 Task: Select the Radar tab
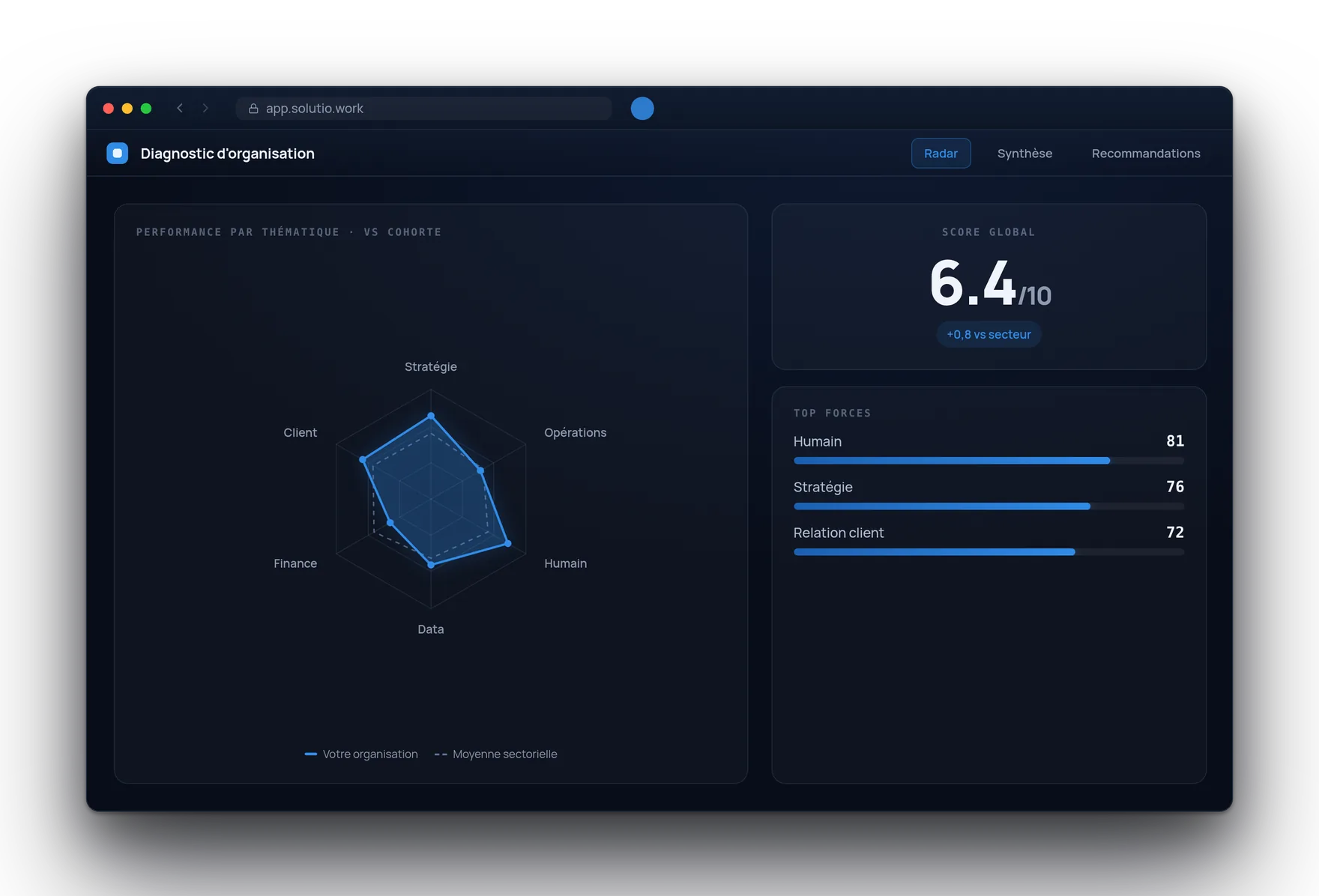pyautogui.click(x=941, y=153)
